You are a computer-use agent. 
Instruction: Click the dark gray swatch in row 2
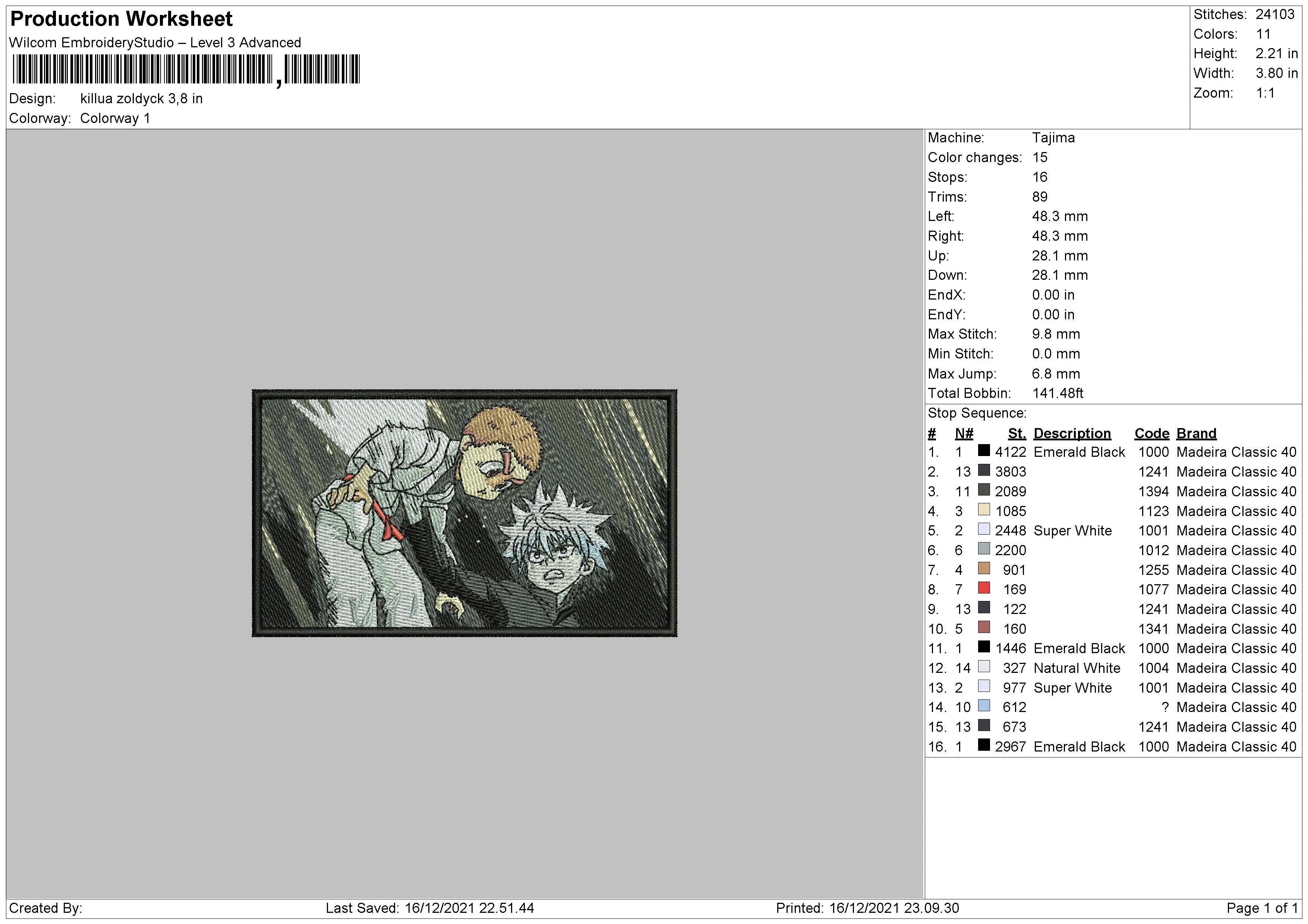pyautogui.click(x=984, y=470)
